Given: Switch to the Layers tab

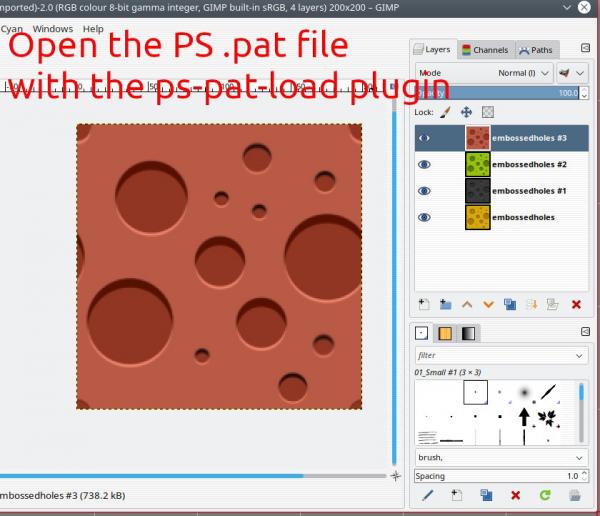Looking at the screenshot, I should click(x=433, y=49).
